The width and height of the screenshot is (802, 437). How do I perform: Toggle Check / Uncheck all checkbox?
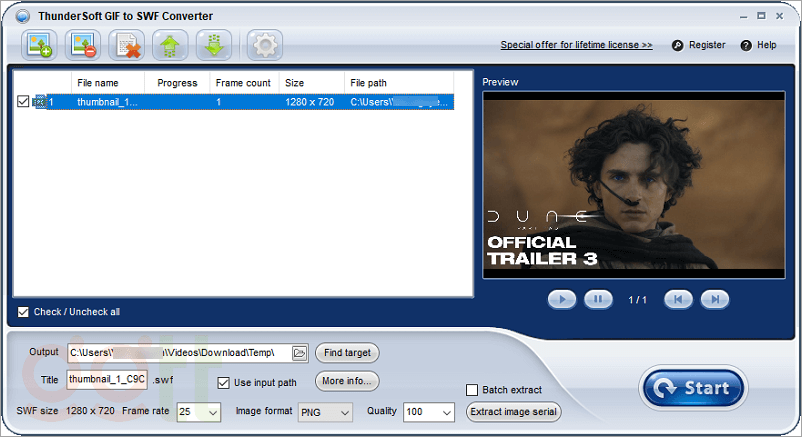click(24, 312)
